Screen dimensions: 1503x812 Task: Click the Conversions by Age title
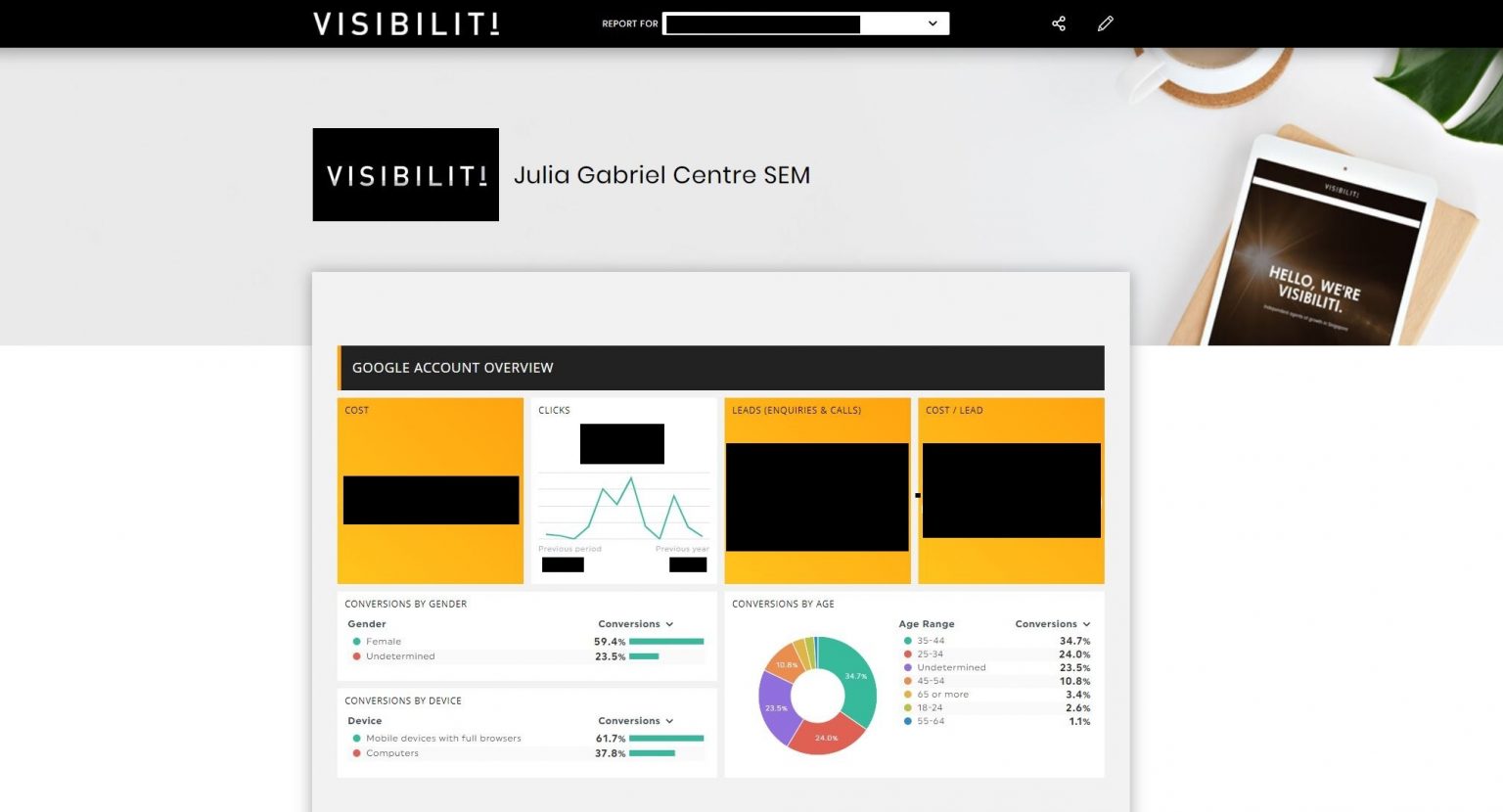click(783, 605)
